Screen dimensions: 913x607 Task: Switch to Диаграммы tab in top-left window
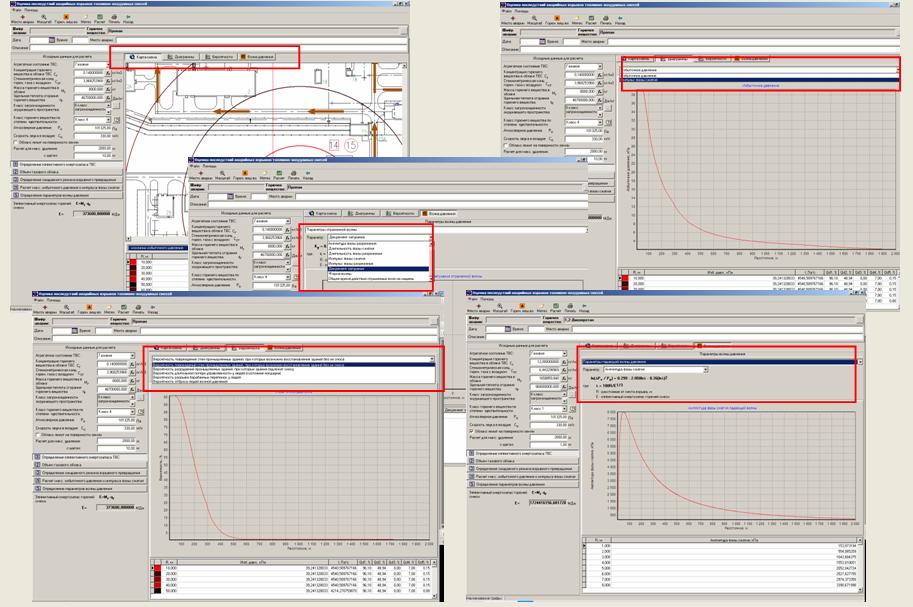[x=181, y=57]
